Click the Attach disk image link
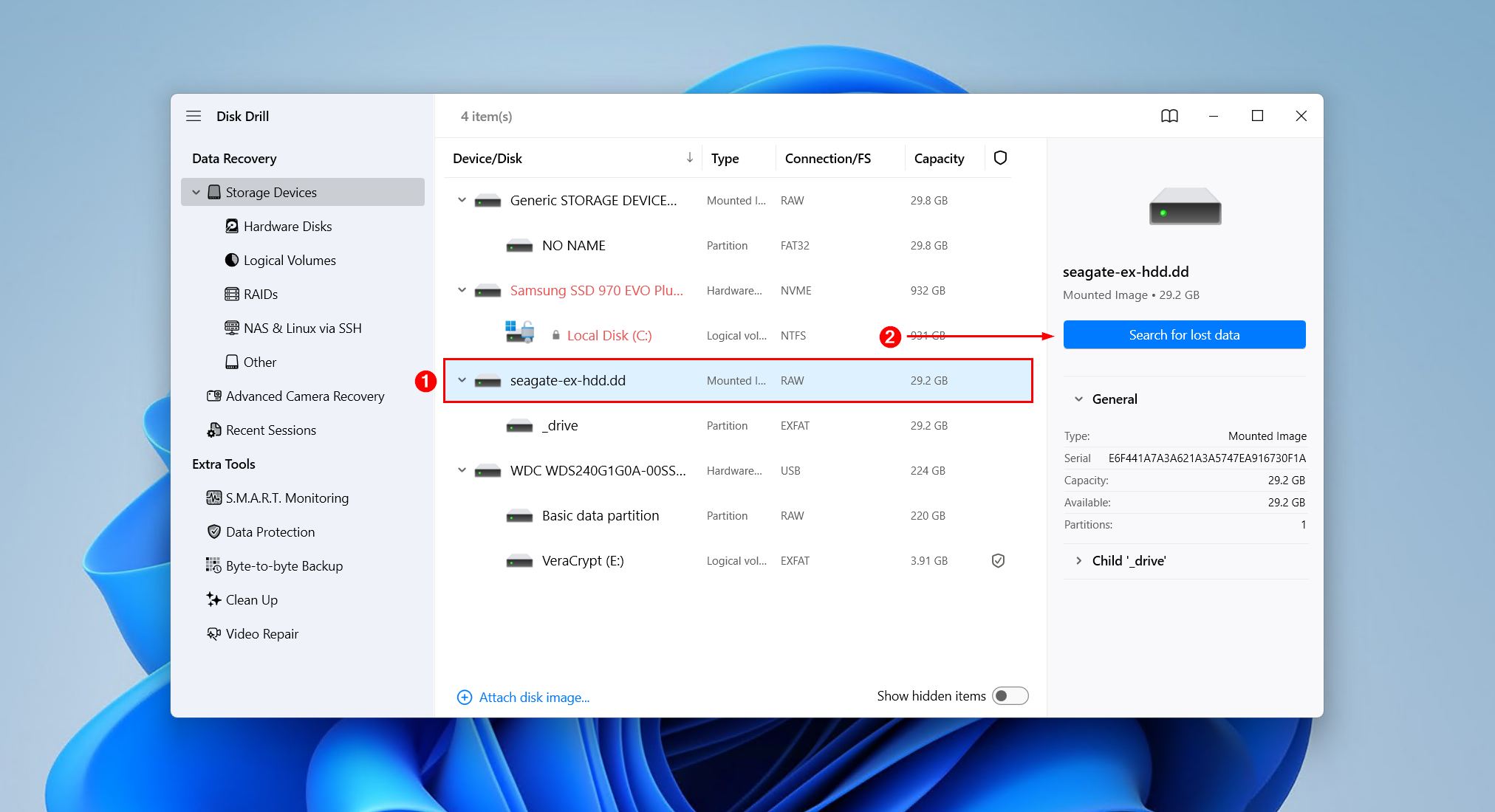The image size is (1495, 812). point(534,697)
